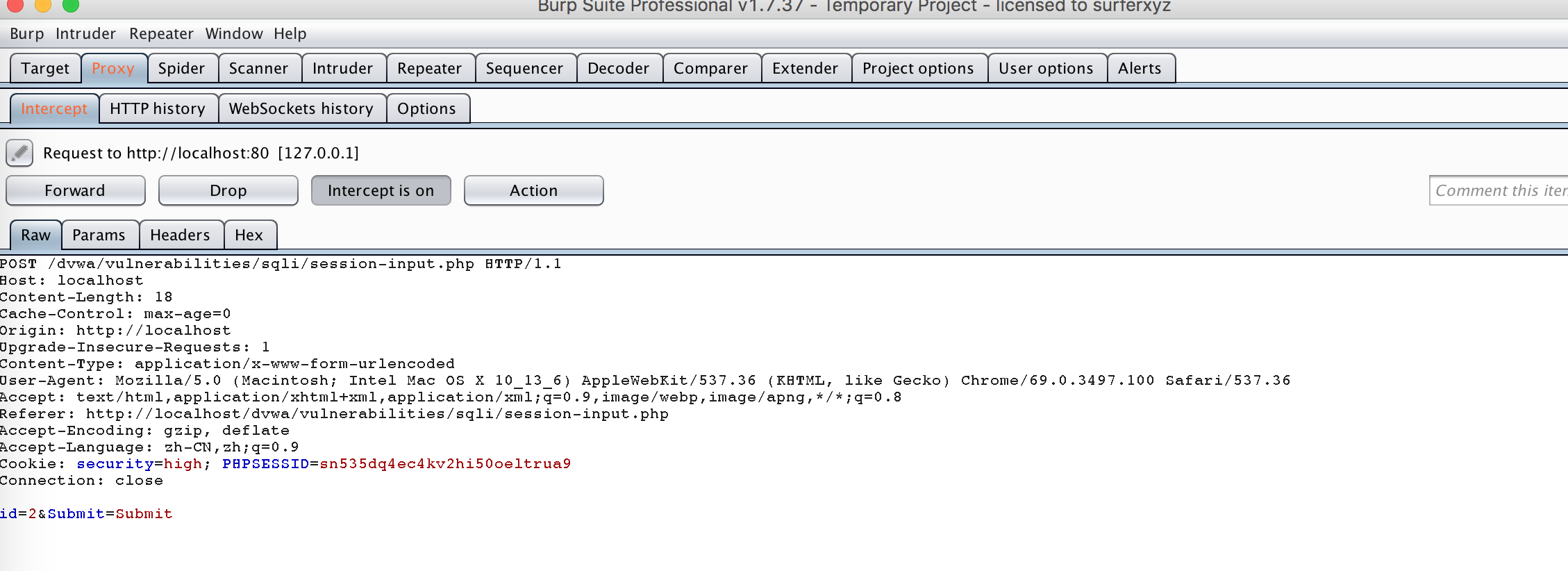Screen dimensions: 1568x571
Task: Open the WebSockets history sub-tab
Action: point(301,108)
